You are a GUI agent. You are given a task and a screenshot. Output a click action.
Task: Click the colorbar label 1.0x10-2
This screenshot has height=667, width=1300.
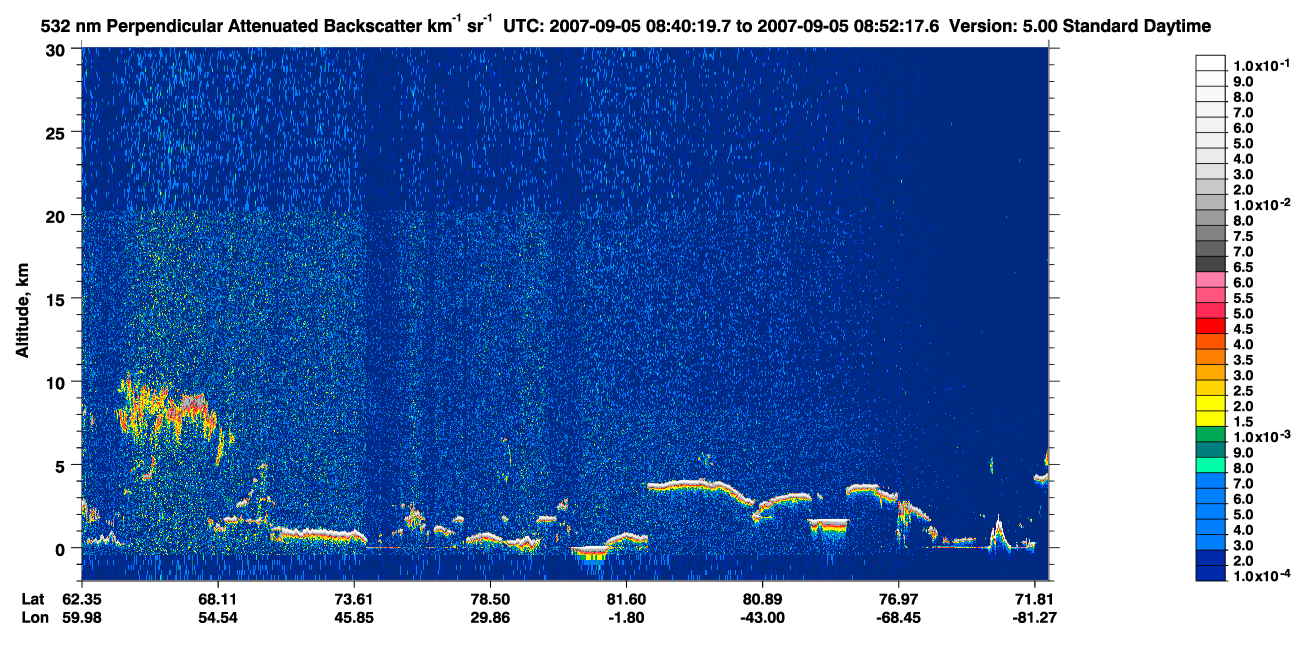tap(1261, 205)
